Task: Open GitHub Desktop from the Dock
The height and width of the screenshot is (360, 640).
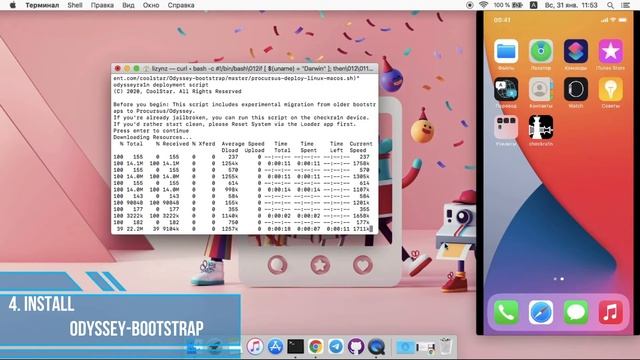Action: point(356,347)
